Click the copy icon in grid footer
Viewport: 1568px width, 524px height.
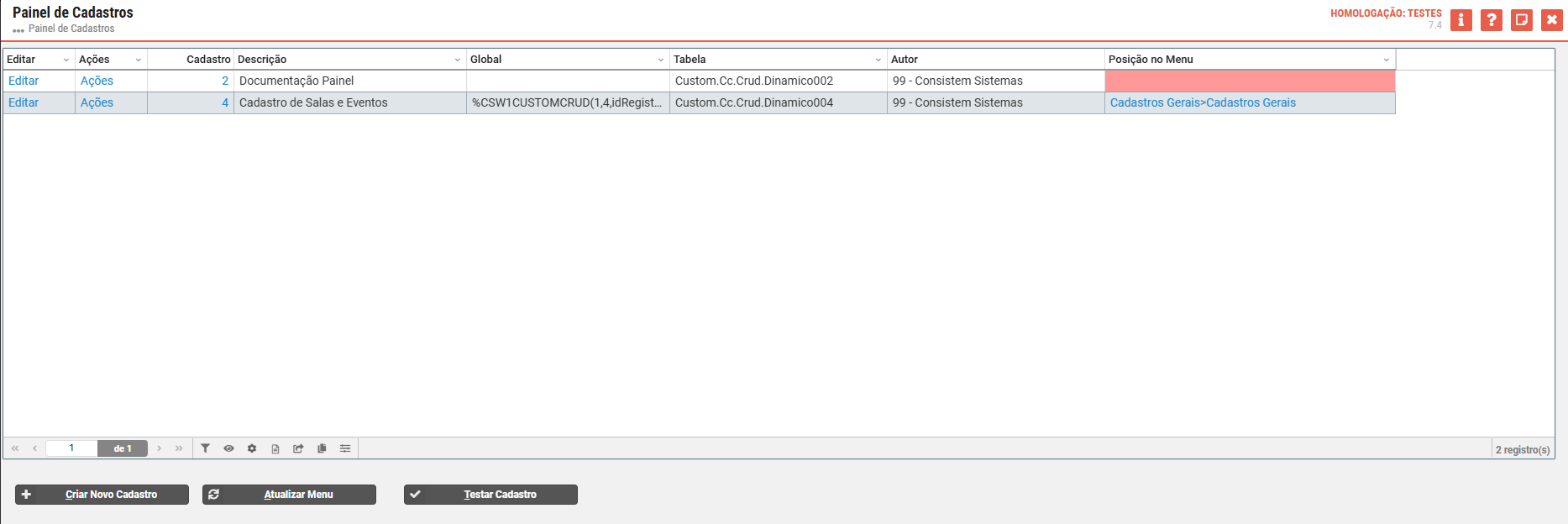(322, 448)
